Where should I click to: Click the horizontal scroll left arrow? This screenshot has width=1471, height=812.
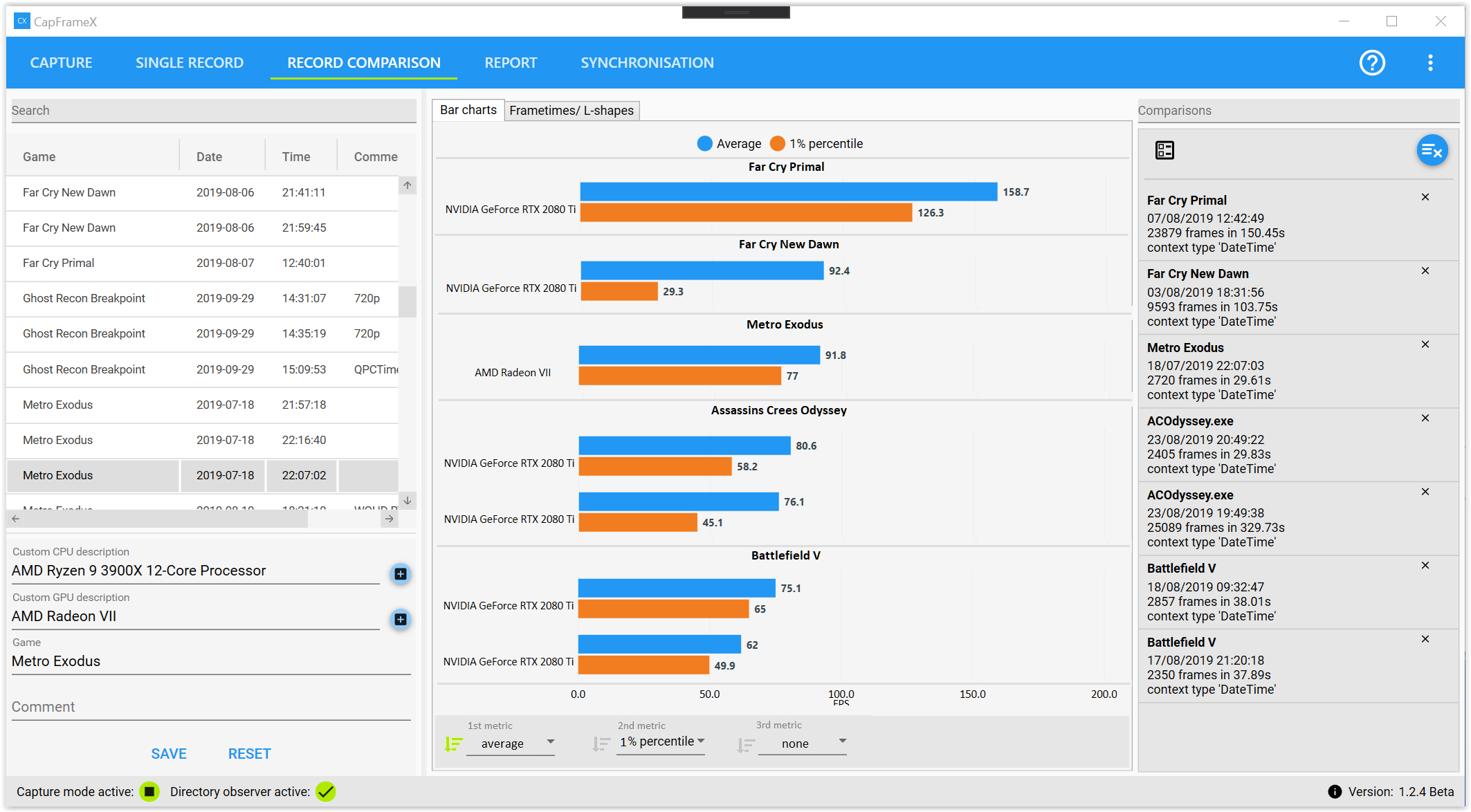15,519
